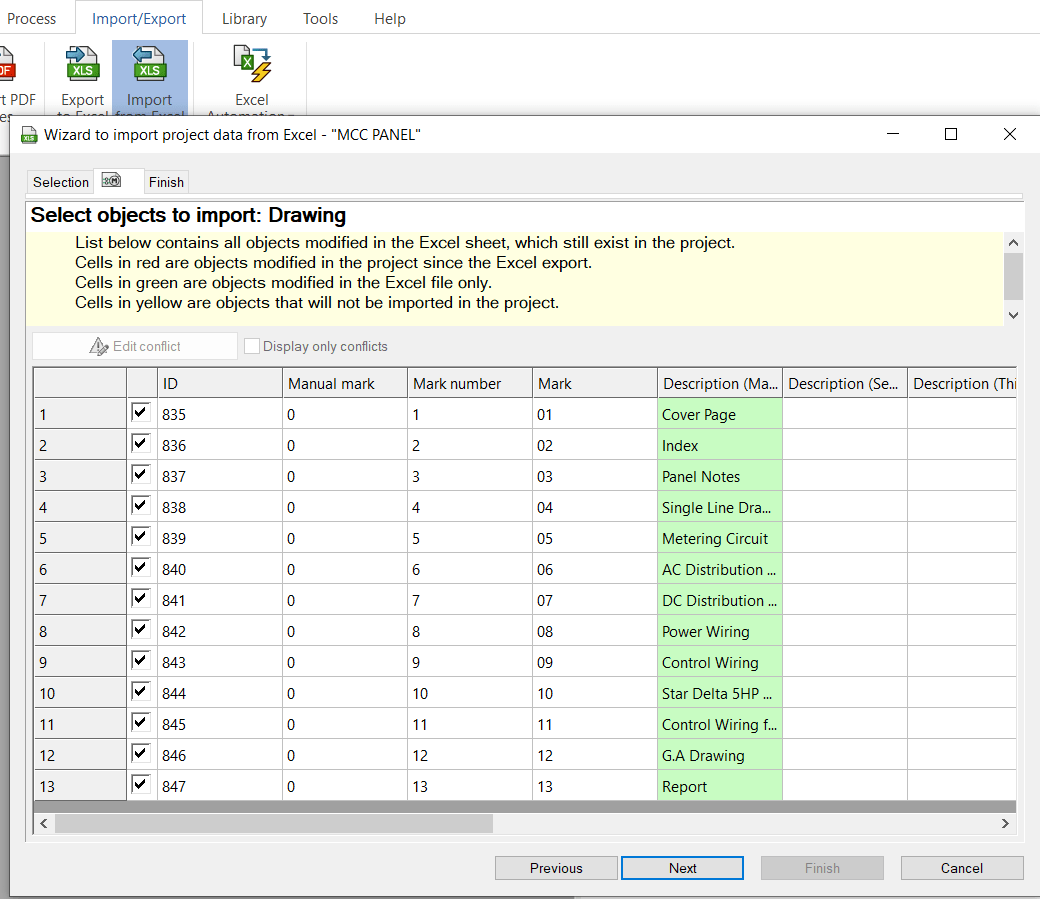Image resolution: width=1040 pixels, height=899 pixels.
Task: Click the Edit conflict button
Action: coord(135,346)
